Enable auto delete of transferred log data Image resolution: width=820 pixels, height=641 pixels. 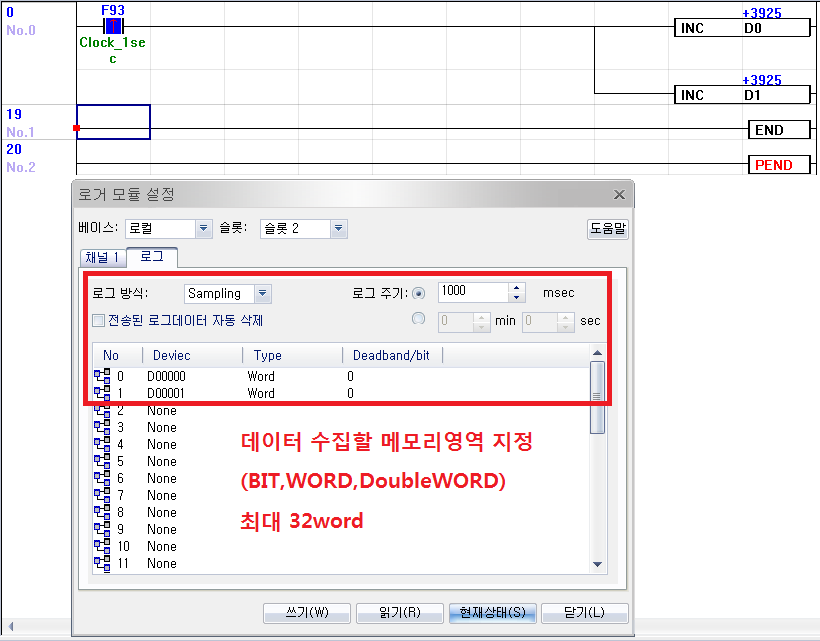[98, 320]
